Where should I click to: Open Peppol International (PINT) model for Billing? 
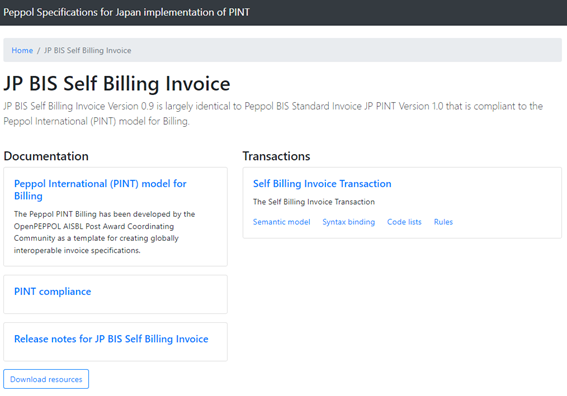[100, 190]
